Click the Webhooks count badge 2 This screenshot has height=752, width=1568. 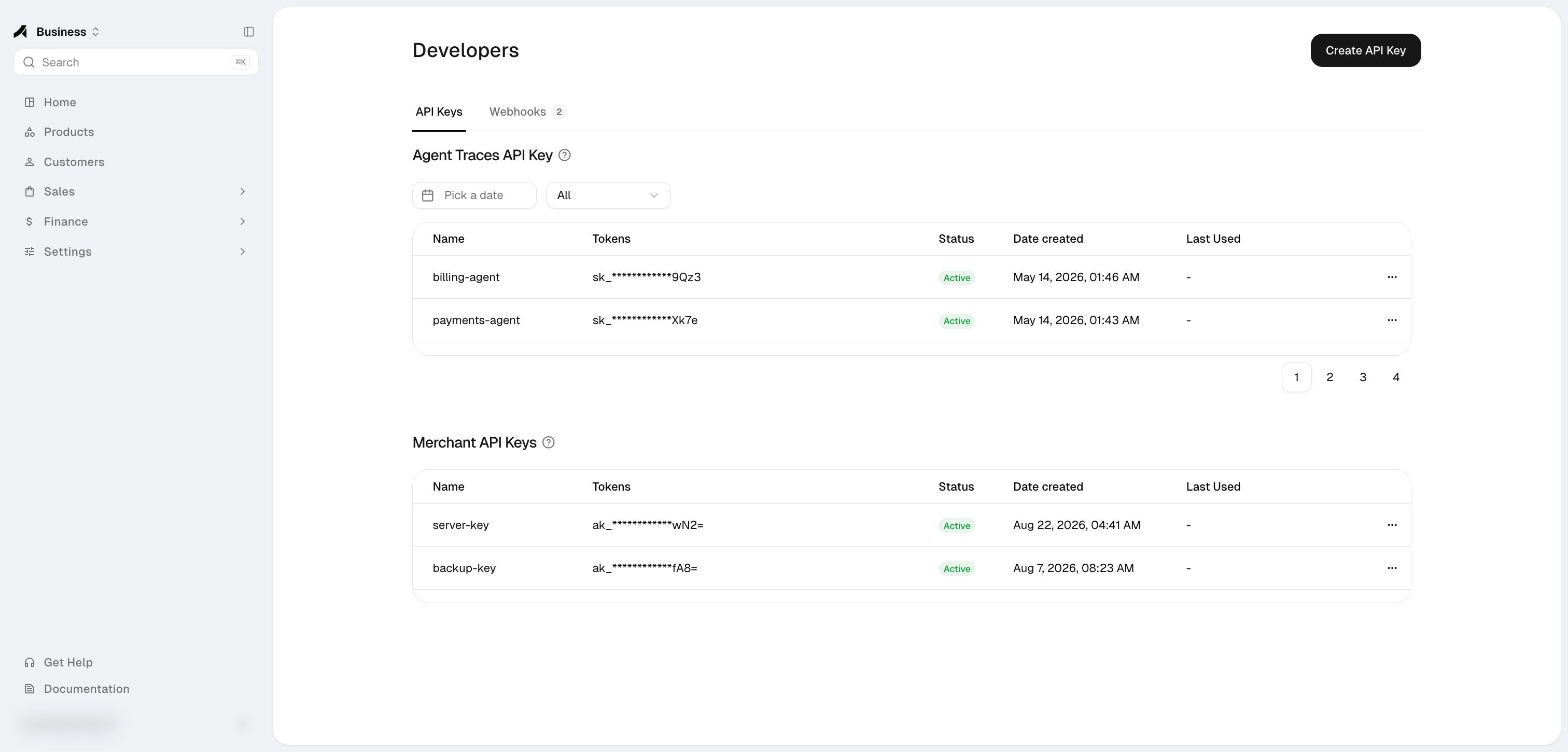pyautogui.click(x=559, y=112)
